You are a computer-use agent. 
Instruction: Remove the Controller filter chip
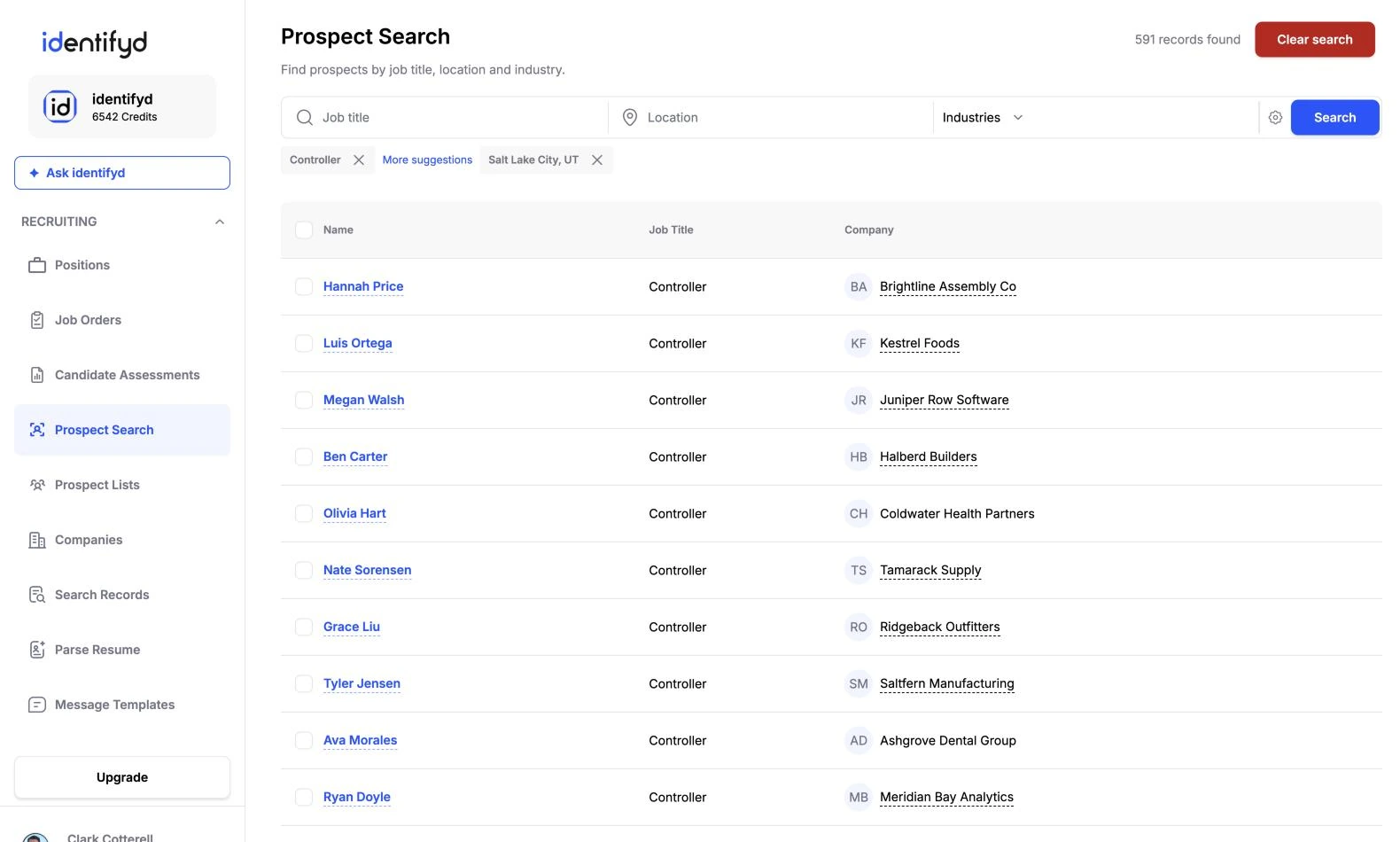(x=359, y=160)
